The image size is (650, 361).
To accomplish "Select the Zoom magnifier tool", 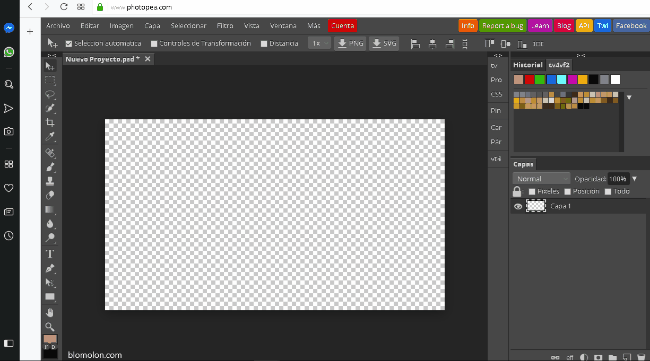I will pyautogui.click(x=50, y=327).
